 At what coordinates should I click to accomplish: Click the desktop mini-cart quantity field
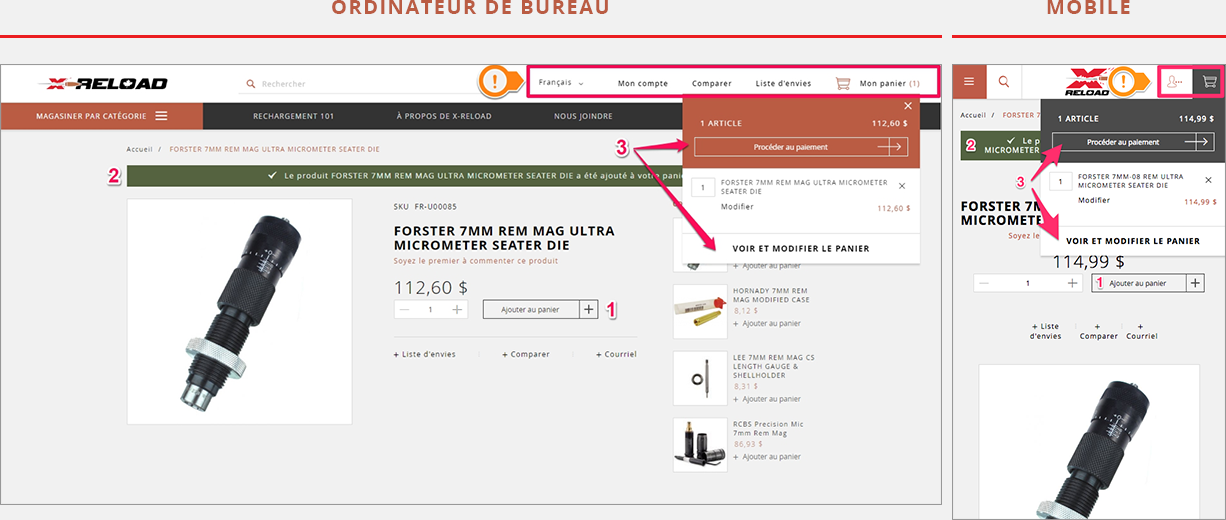pyautogui.click(x=703, y=187)
